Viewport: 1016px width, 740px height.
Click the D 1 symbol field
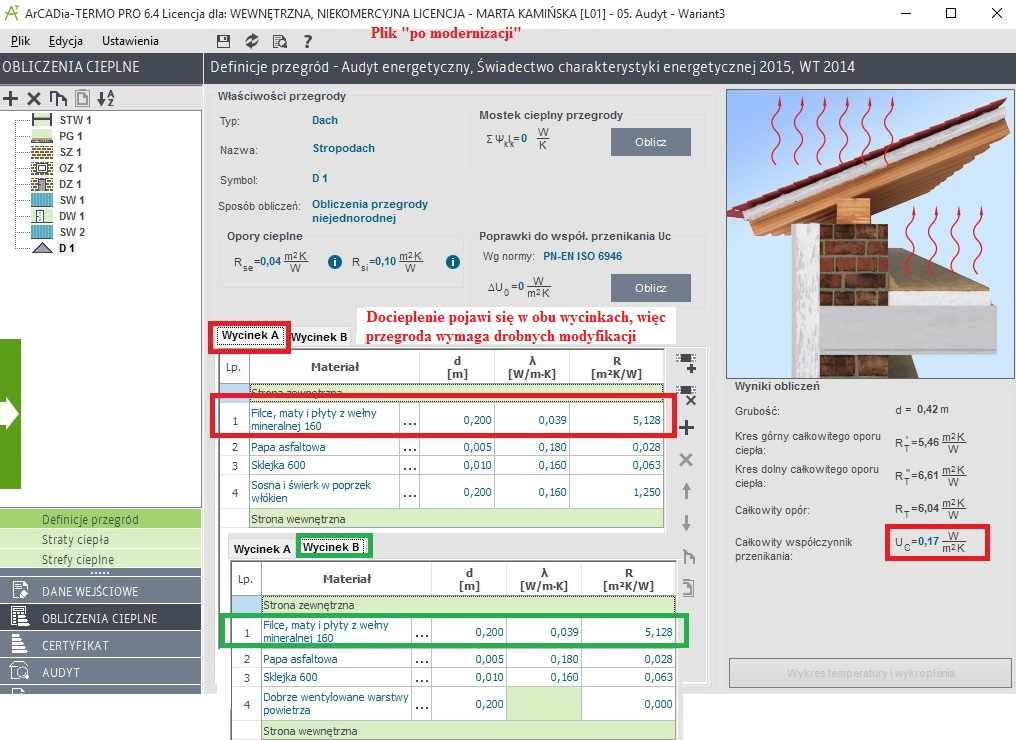tap(320, 178)
